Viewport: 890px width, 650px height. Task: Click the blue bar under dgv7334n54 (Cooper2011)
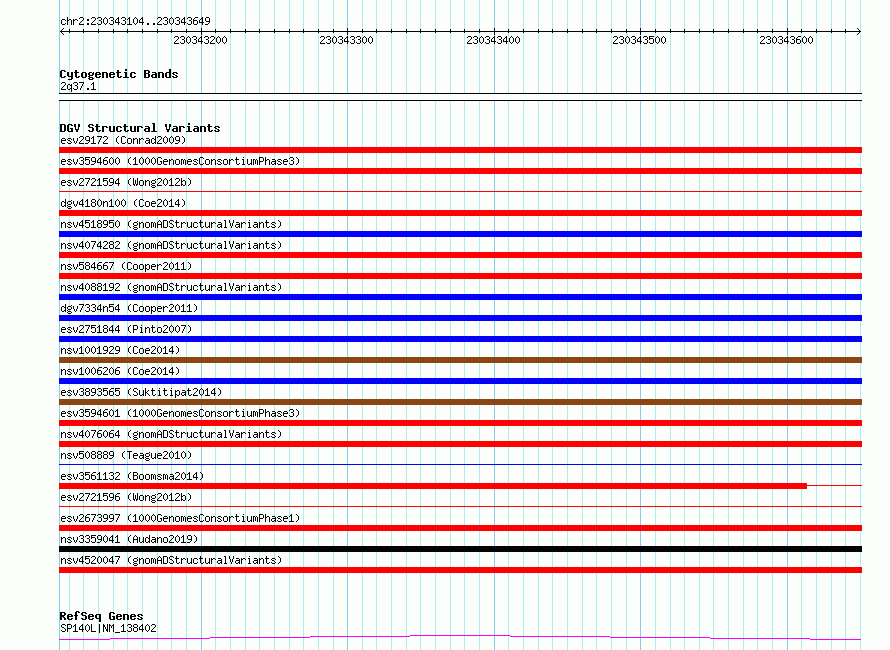tap(460, 318)
